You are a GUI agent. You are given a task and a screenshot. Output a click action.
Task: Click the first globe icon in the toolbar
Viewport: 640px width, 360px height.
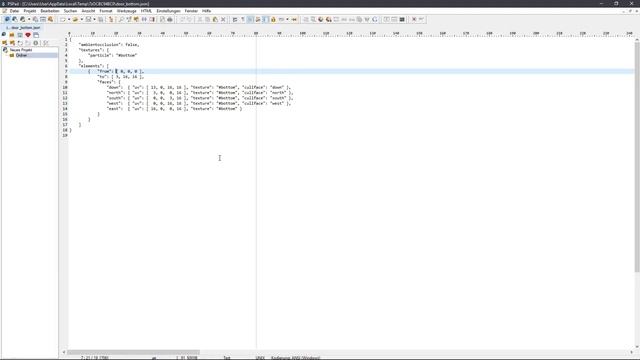(x=321, y=19)
